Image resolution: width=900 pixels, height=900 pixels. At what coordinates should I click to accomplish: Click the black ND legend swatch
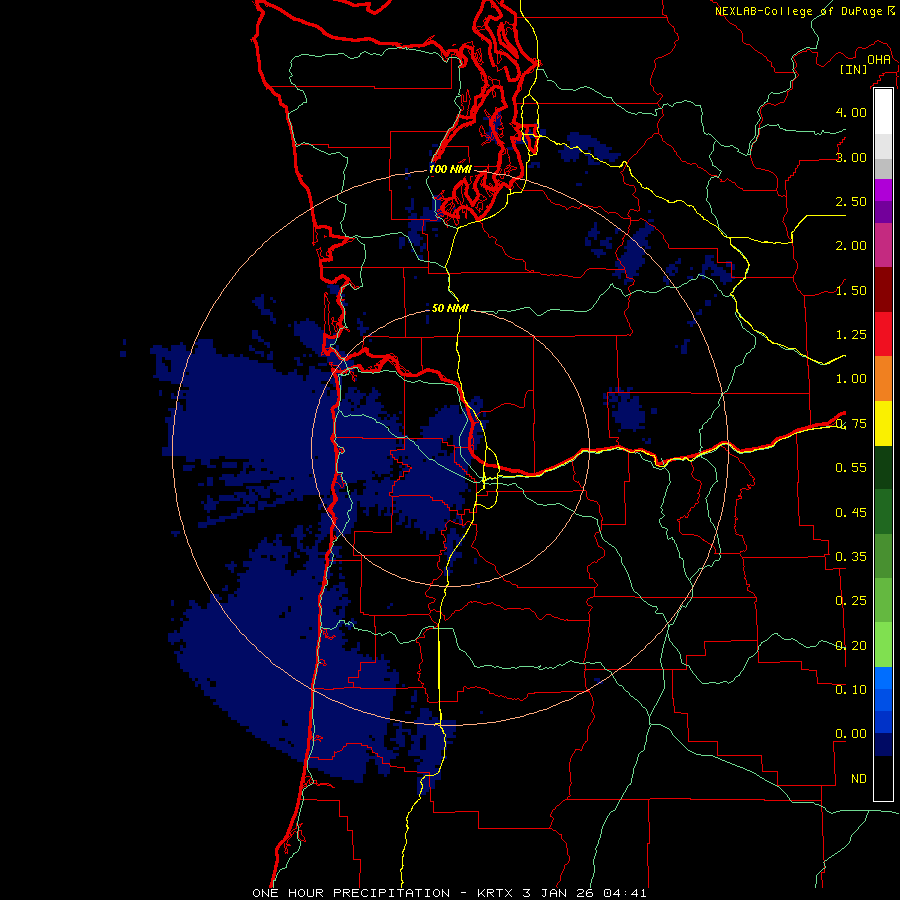click(x=883, y=778)
